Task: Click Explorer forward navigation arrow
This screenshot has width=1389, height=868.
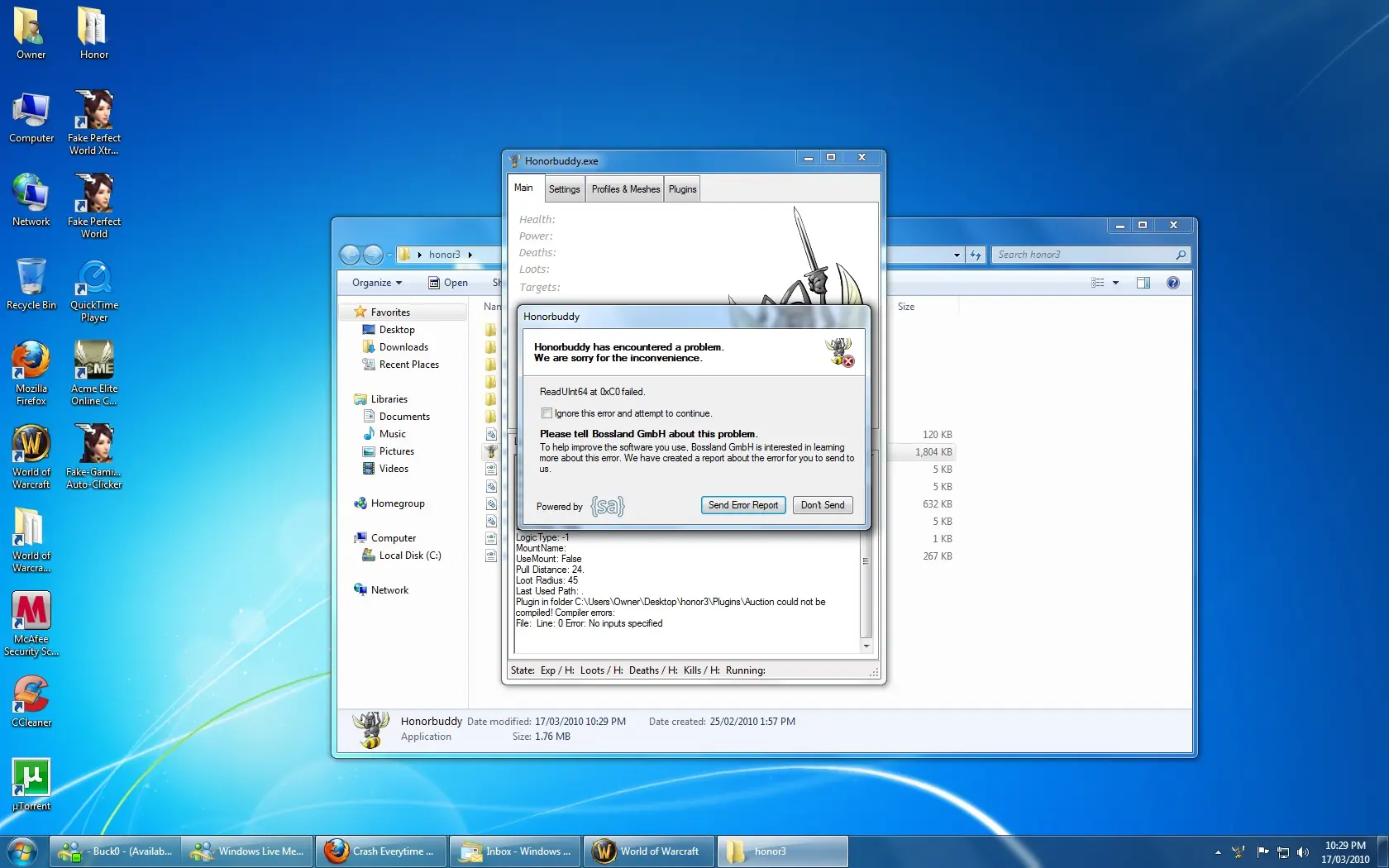Action: [373, 255]
